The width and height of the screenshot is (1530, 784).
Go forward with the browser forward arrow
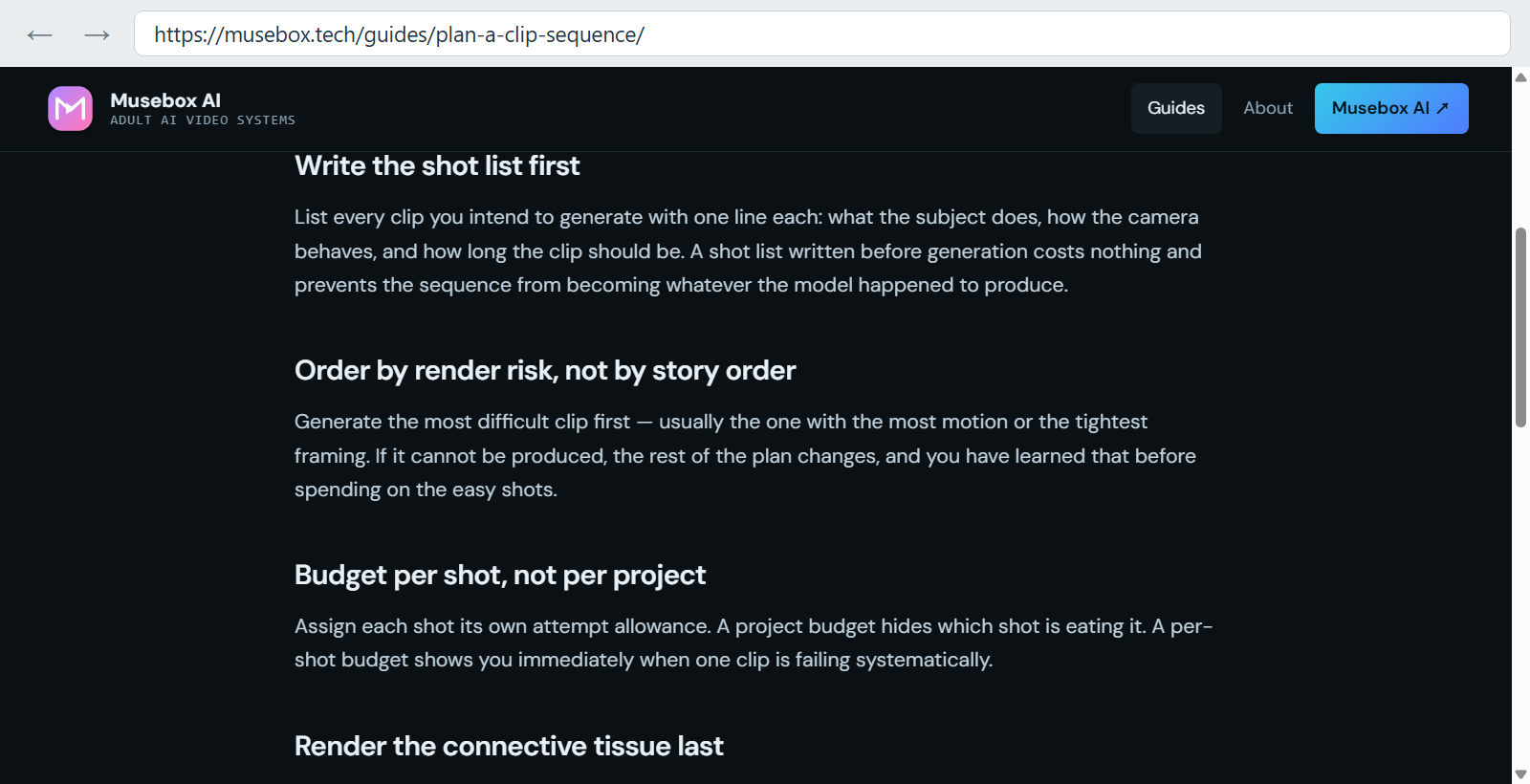[97, 35]
